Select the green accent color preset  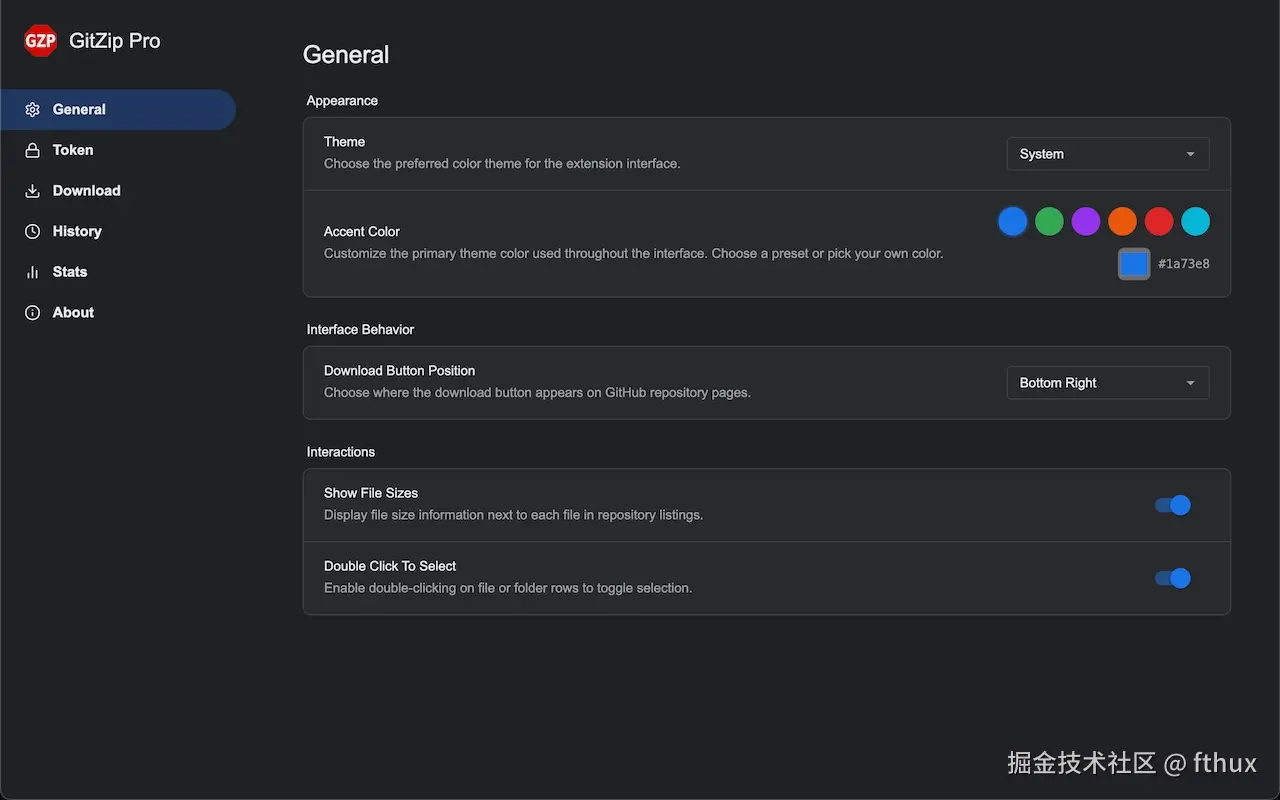[x=1049, y=221]
